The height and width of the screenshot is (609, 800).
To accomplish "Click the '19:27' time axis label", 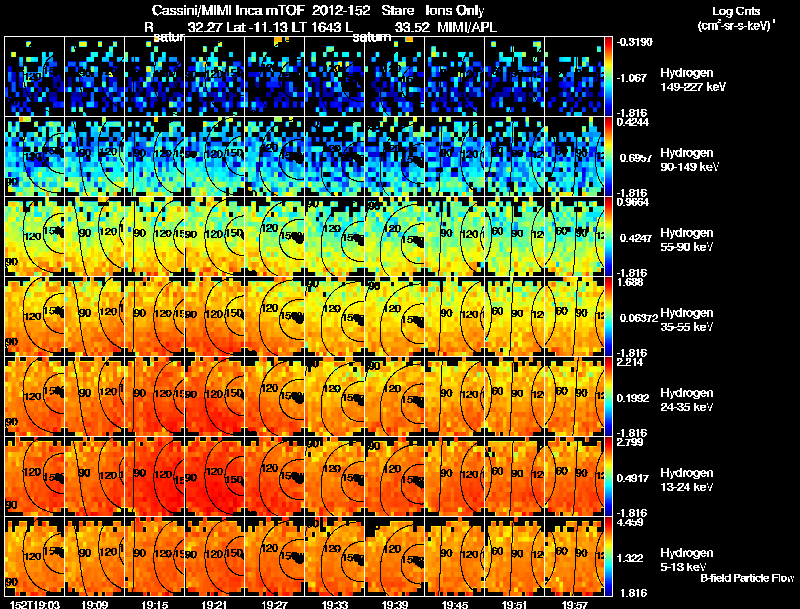I will [x=274, y=604].
